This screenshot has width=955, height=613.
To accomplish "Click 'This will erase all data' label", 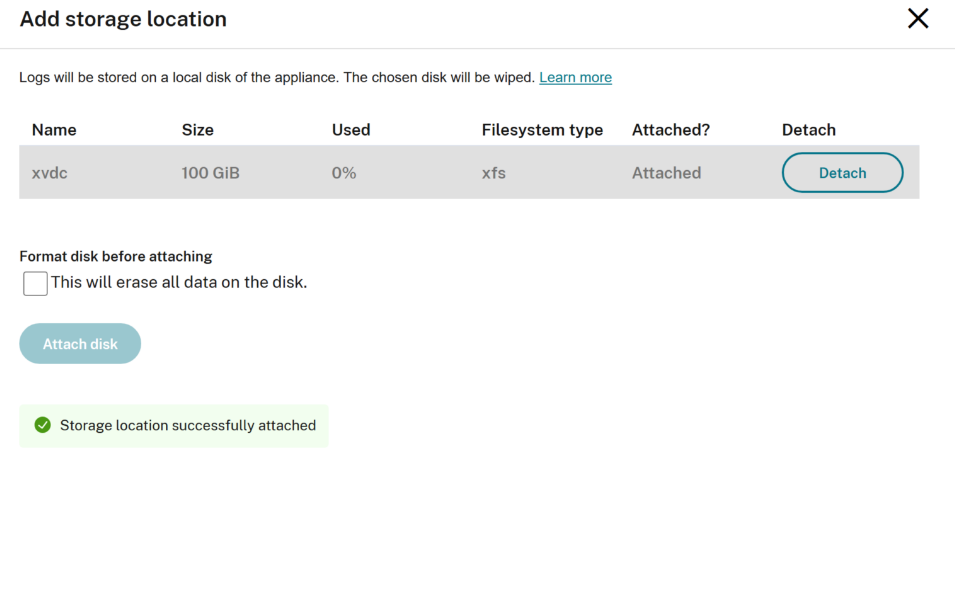I will (x=179, y=282).
